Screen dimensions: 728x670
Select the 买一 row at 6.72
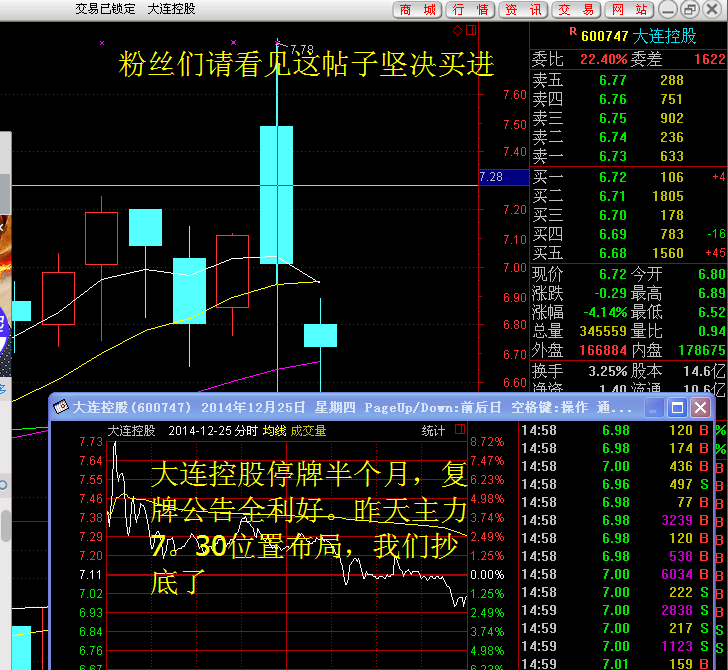628,177
